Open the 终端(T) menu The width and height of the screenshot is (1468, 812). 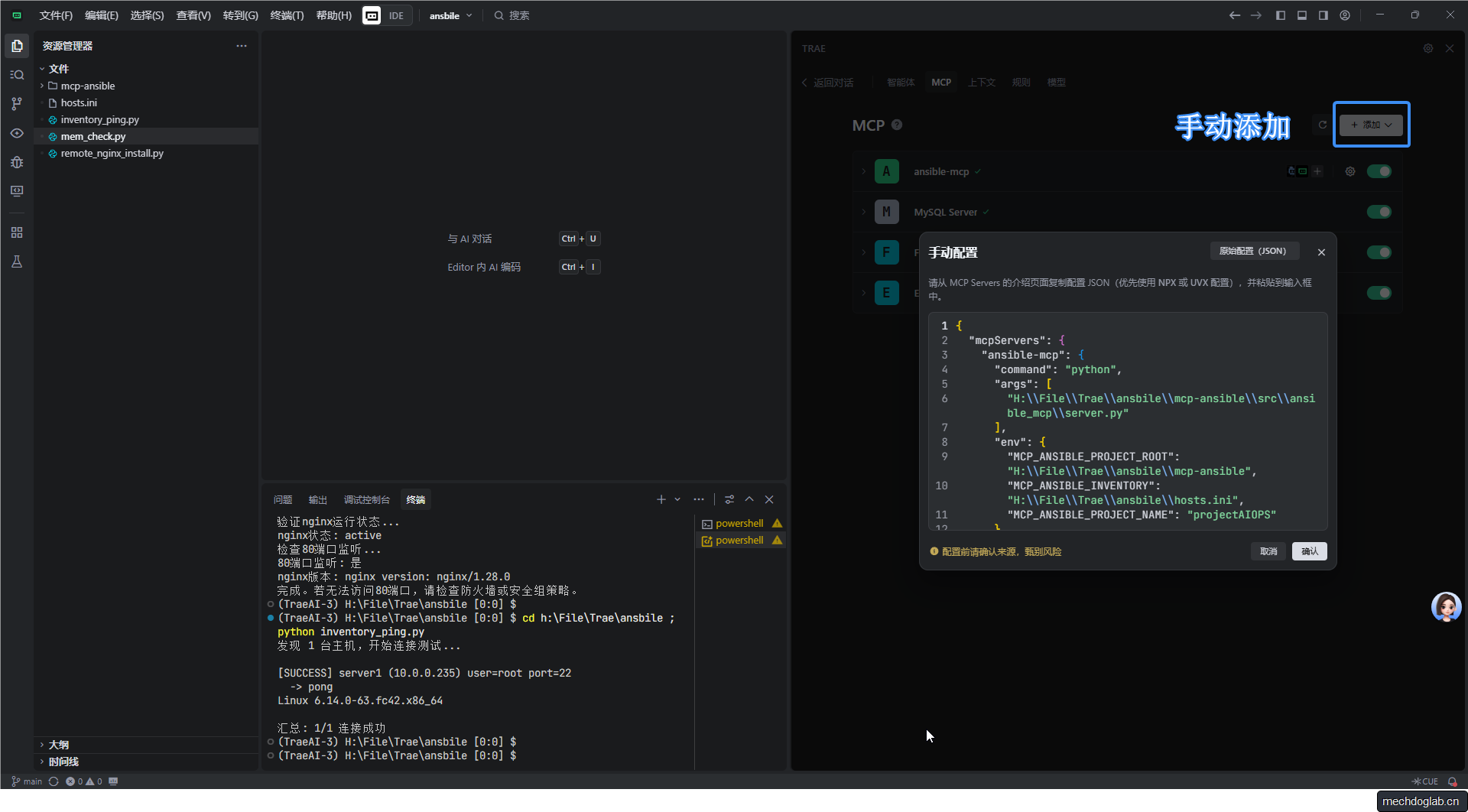[x=287, y=15]
